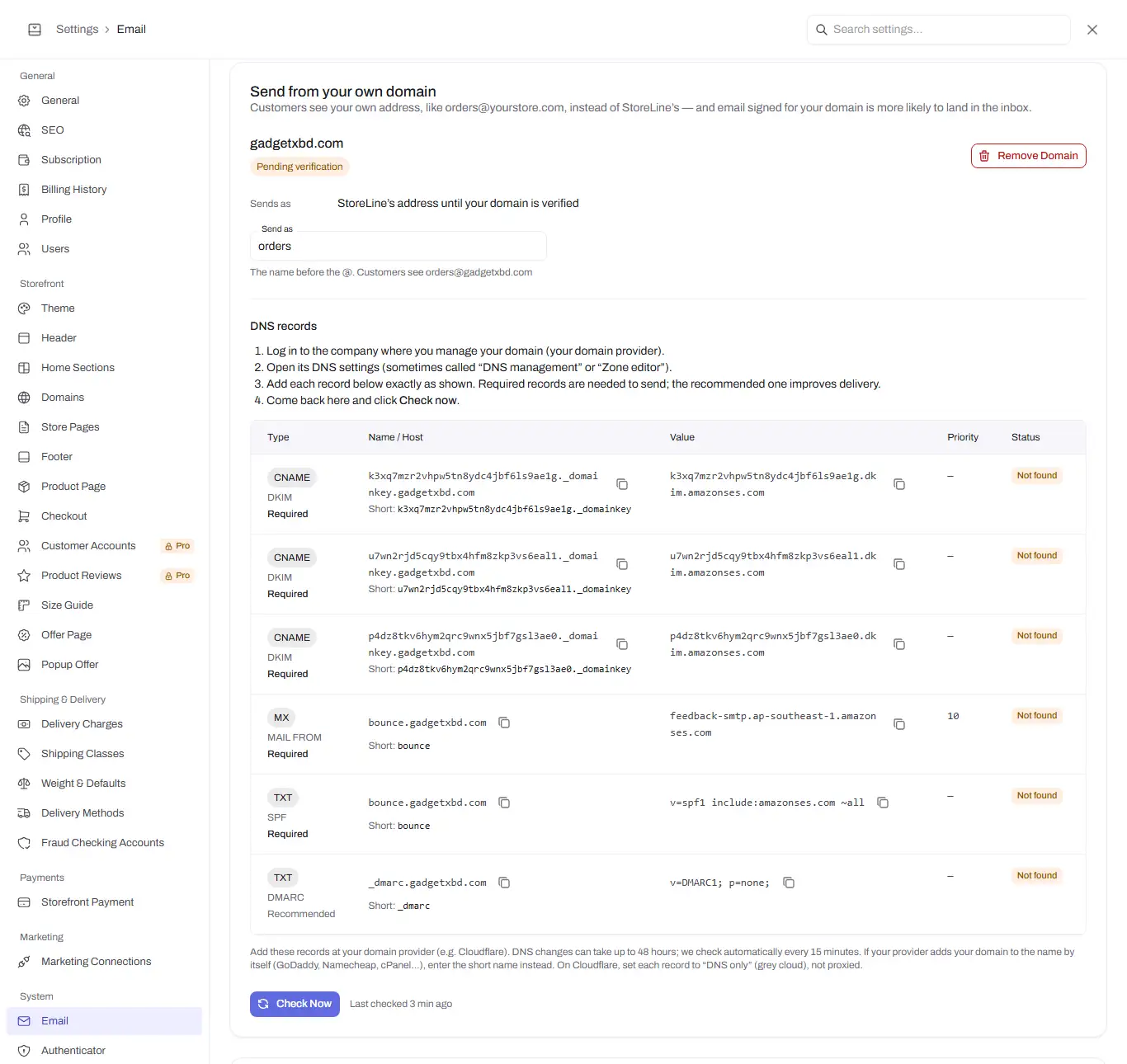Click Last checked 3 min ago text
This screenshot has width=1127, height=1064.
click(x=401, y=1005)
